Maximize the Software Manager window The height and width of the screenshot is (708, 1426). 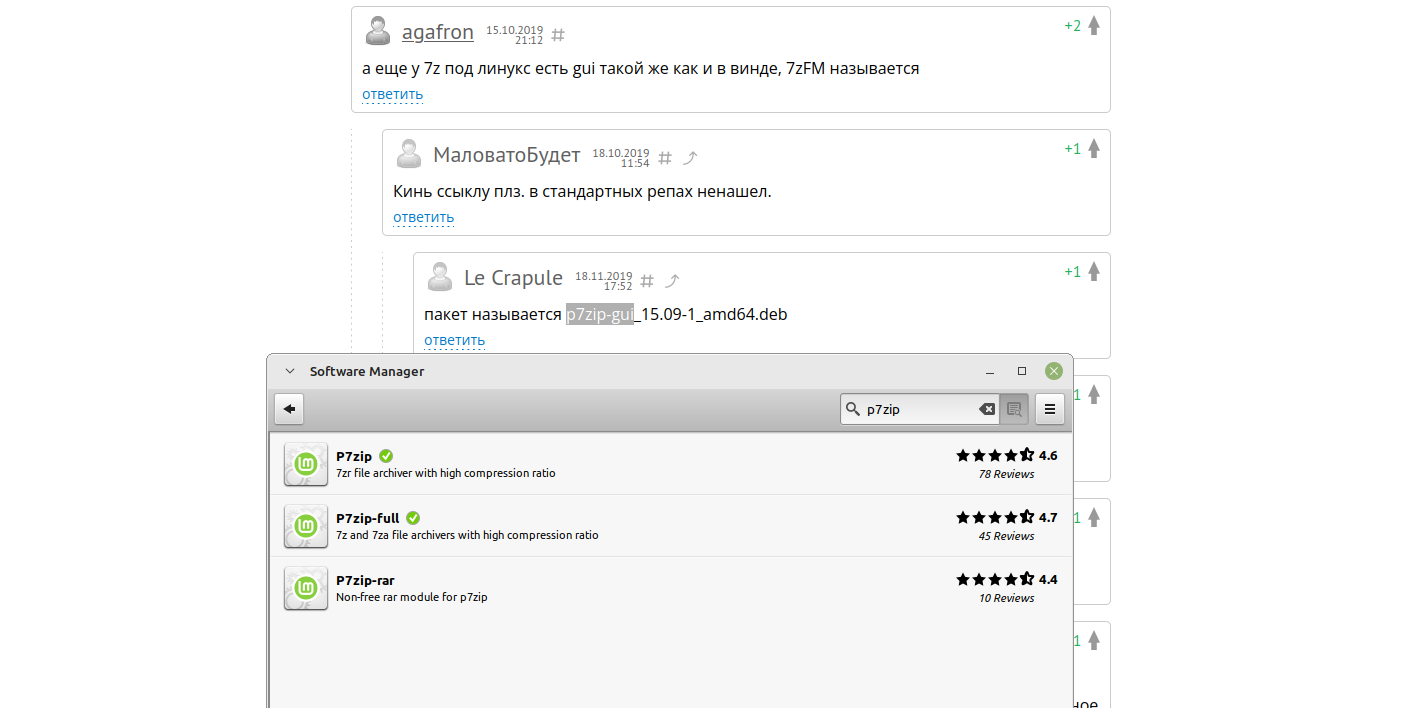1021,371
